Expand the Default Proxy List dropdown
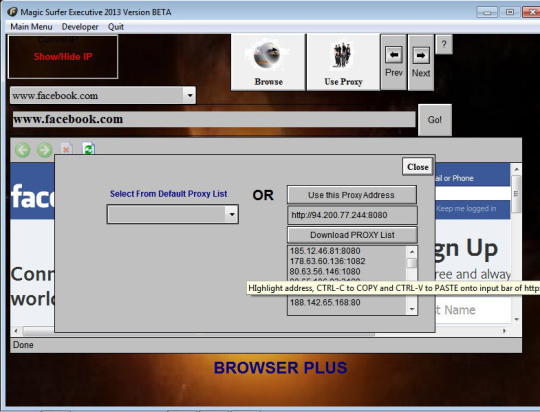540x412 pixels. (232, 214)
